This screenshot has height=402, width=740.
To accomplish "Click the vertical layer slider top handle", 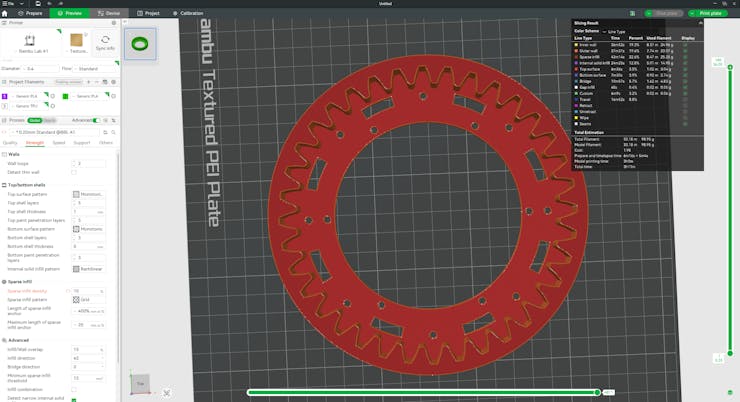I will coord(730,67).
